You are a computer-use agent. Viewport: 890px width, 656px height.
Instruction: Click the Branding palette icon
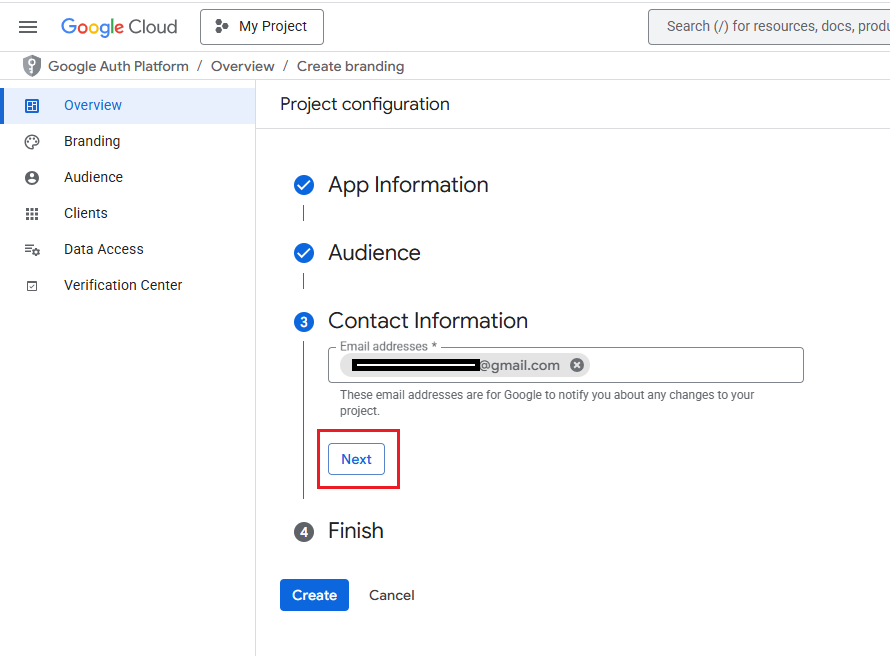(32, 142)
